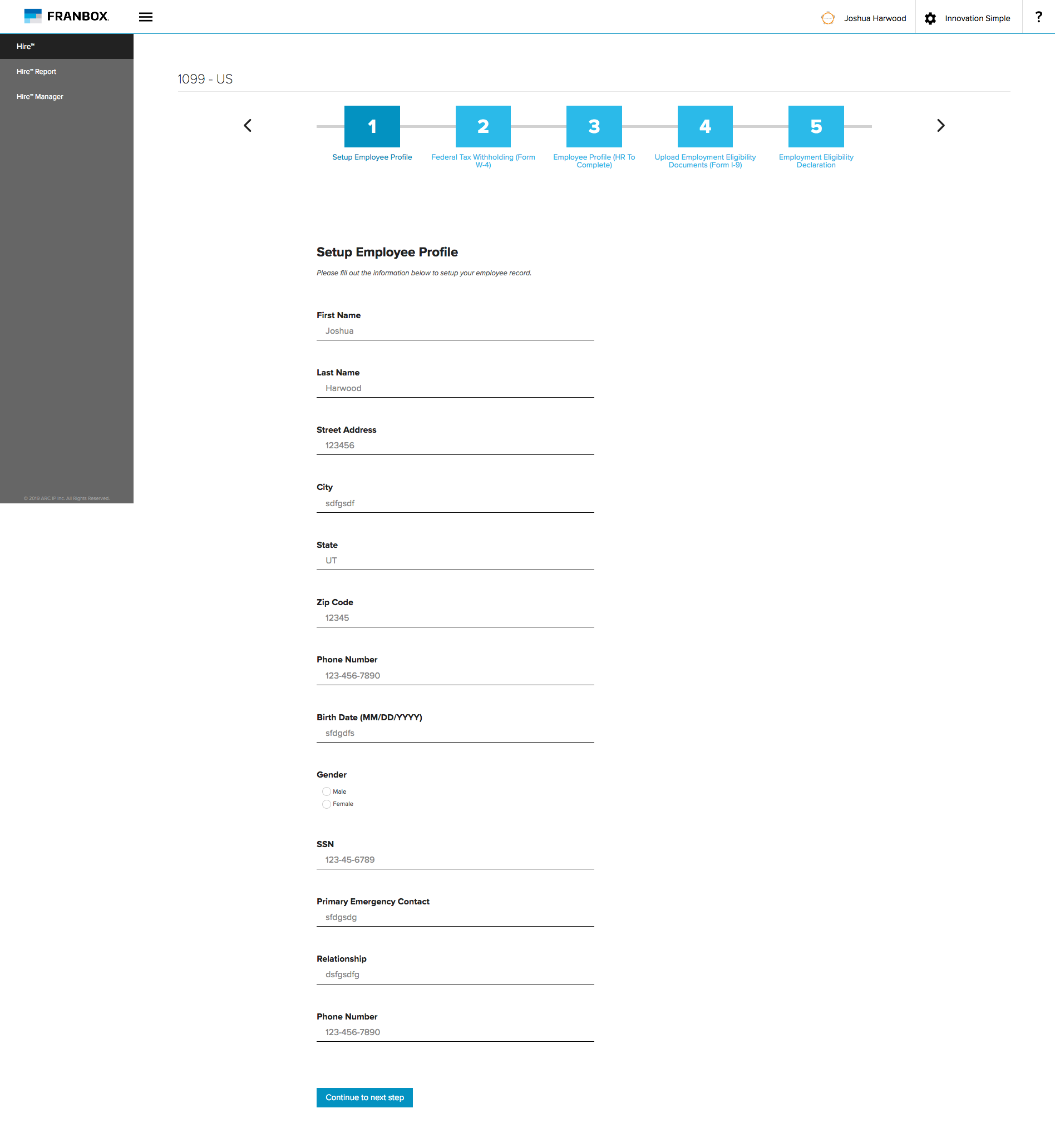Select step 1 box in wizard
This screenshot has width=1055, height=1148.
click(x=372, y=126)
